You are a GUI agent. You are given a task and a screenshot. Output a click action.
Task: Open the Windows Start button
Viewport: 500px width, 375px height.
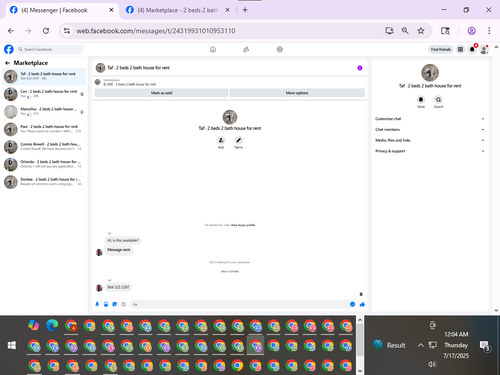(x=12, y=345)
